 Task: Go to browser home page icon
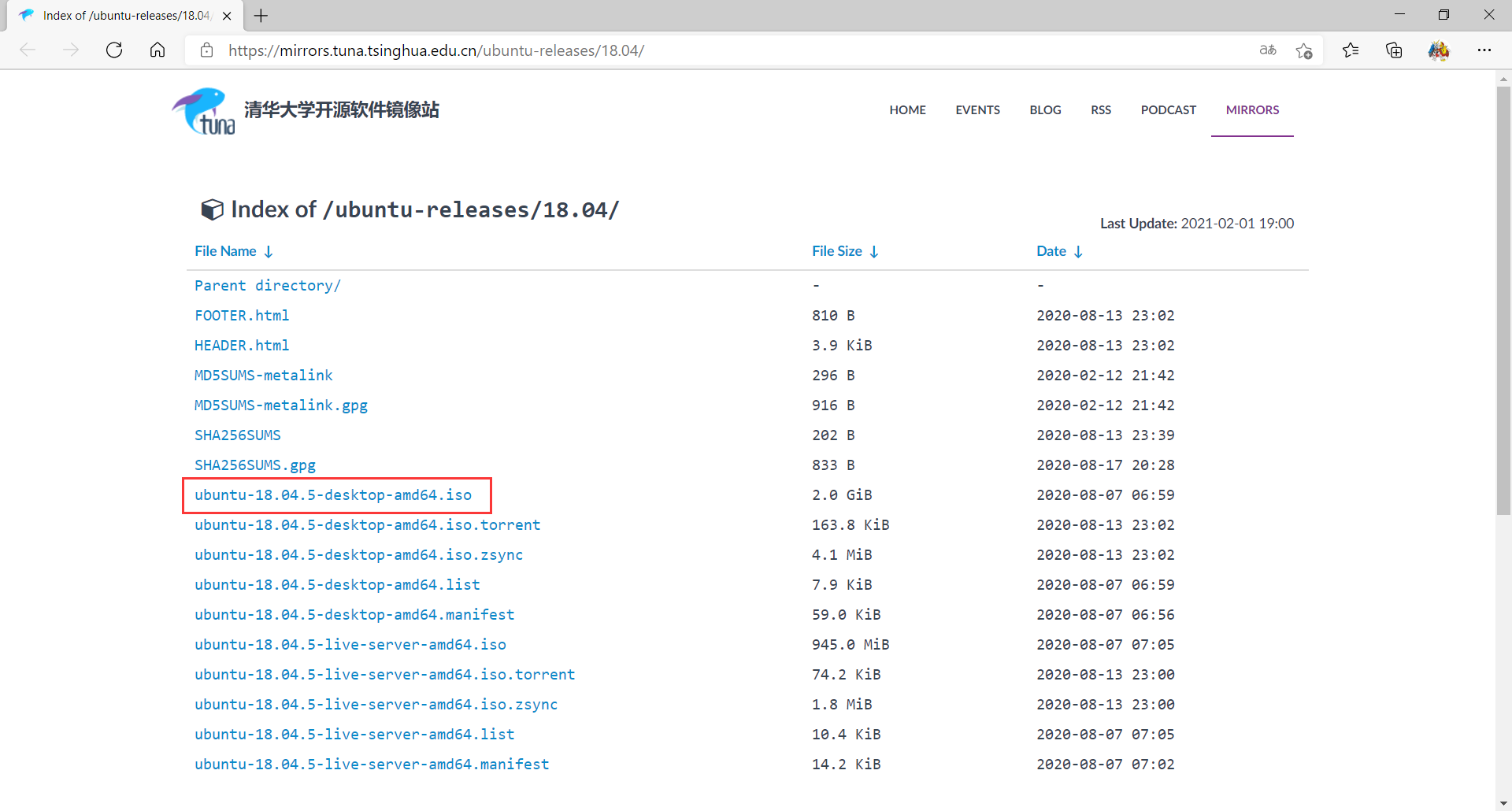[x=157, y=50]
